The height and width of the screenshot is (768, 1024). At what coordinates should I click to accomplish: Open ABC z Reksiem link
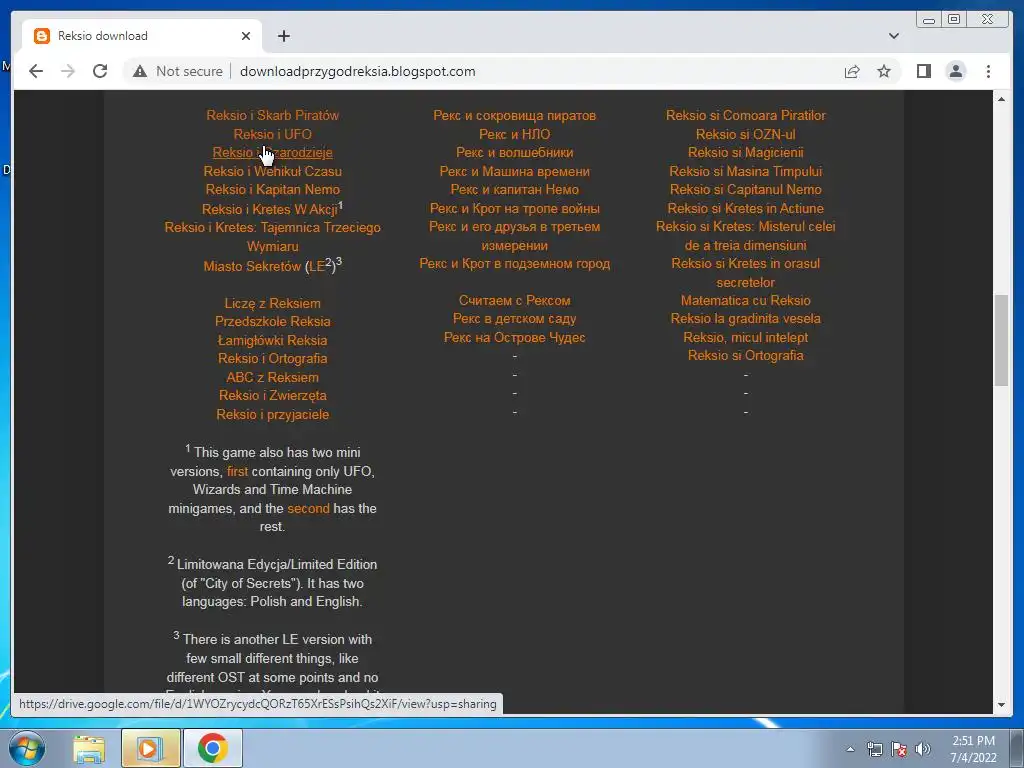click(x=272, y=377)
